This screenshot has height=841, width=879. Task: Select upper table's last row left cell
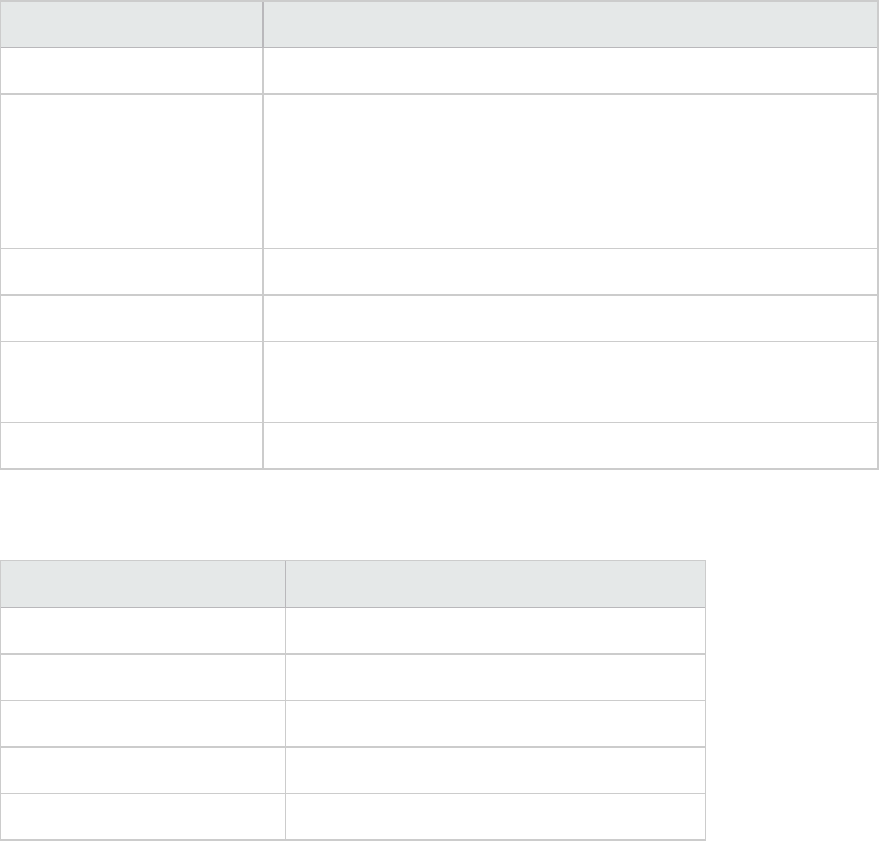[x=132, y=445]
